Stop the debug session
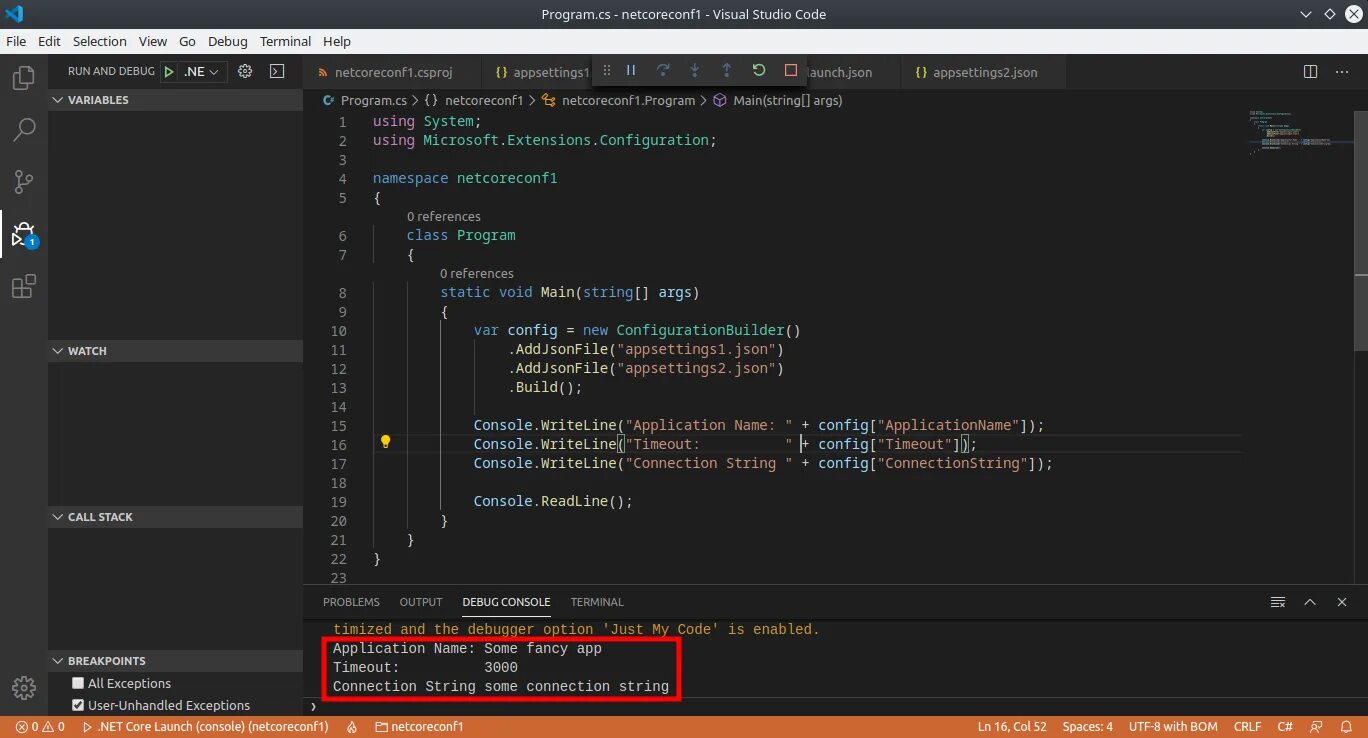 coord(791,70)
